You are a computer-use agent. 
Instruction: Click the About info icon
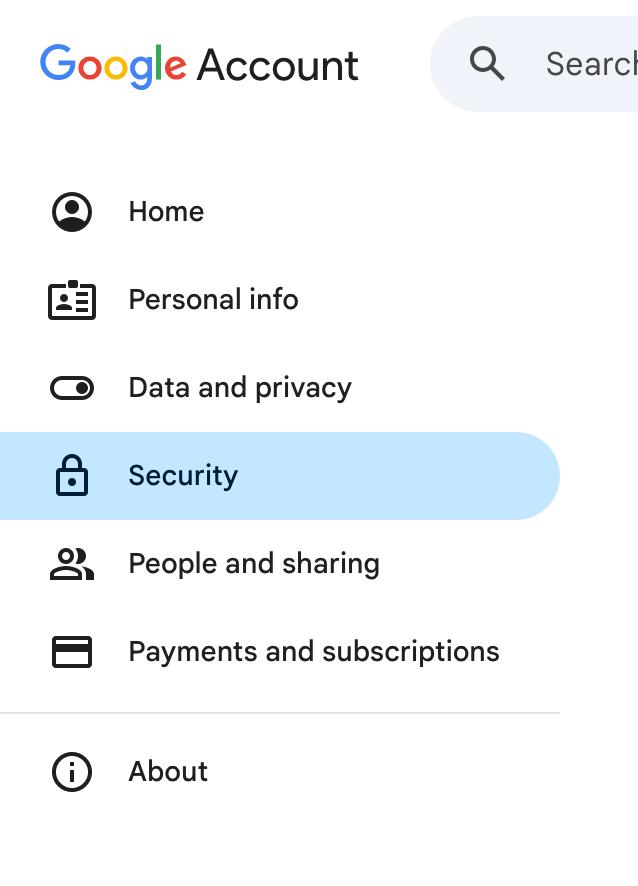click(x=71, y=771)
